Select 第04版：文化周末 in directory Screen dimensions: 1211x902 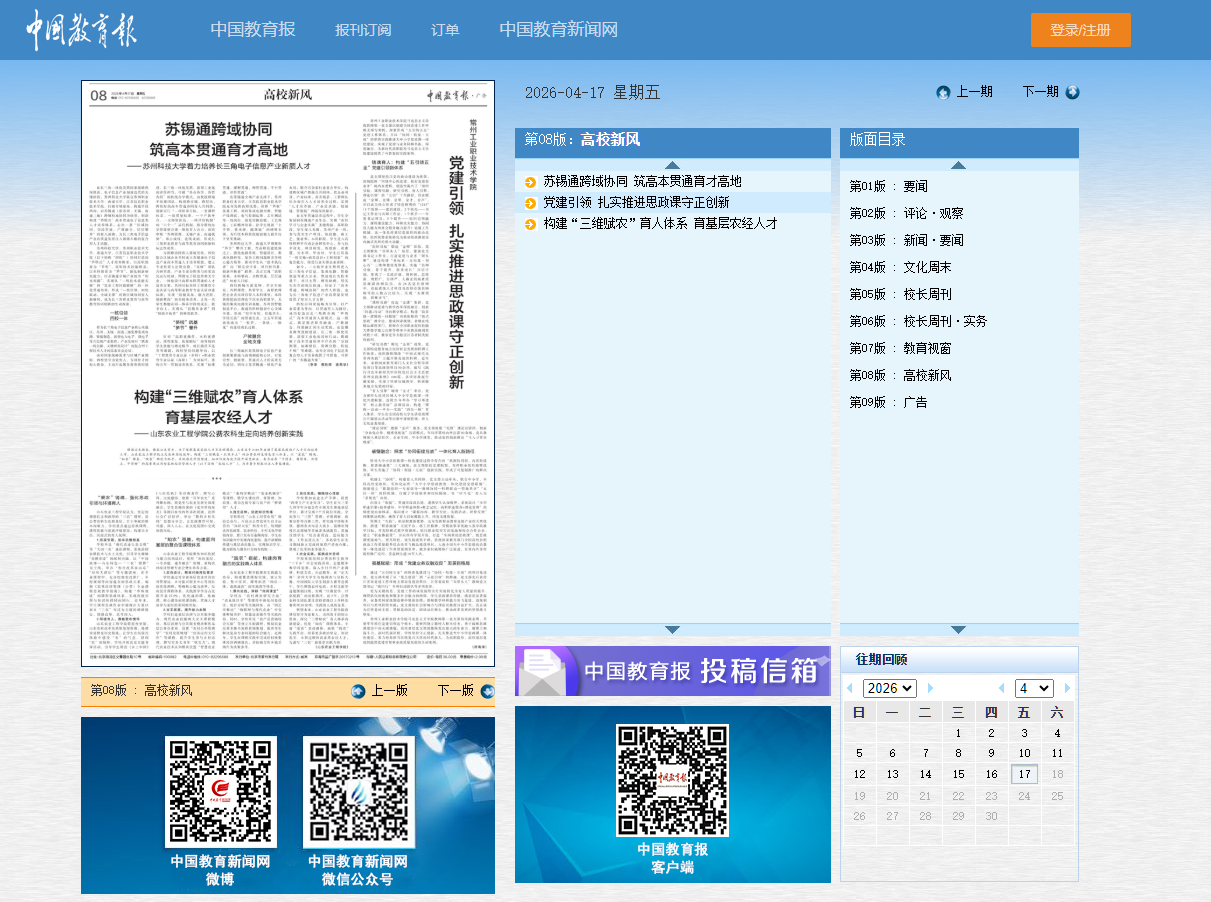coord(901,267)
